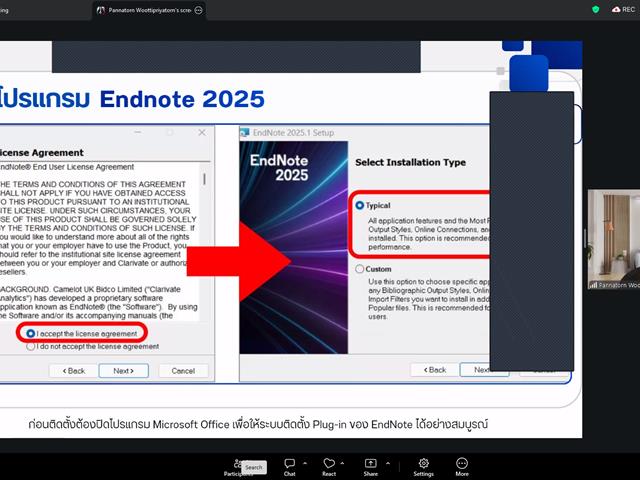
Task: Click the EndNote 2025.1 Setup title icon
Action: coord(244,133)
